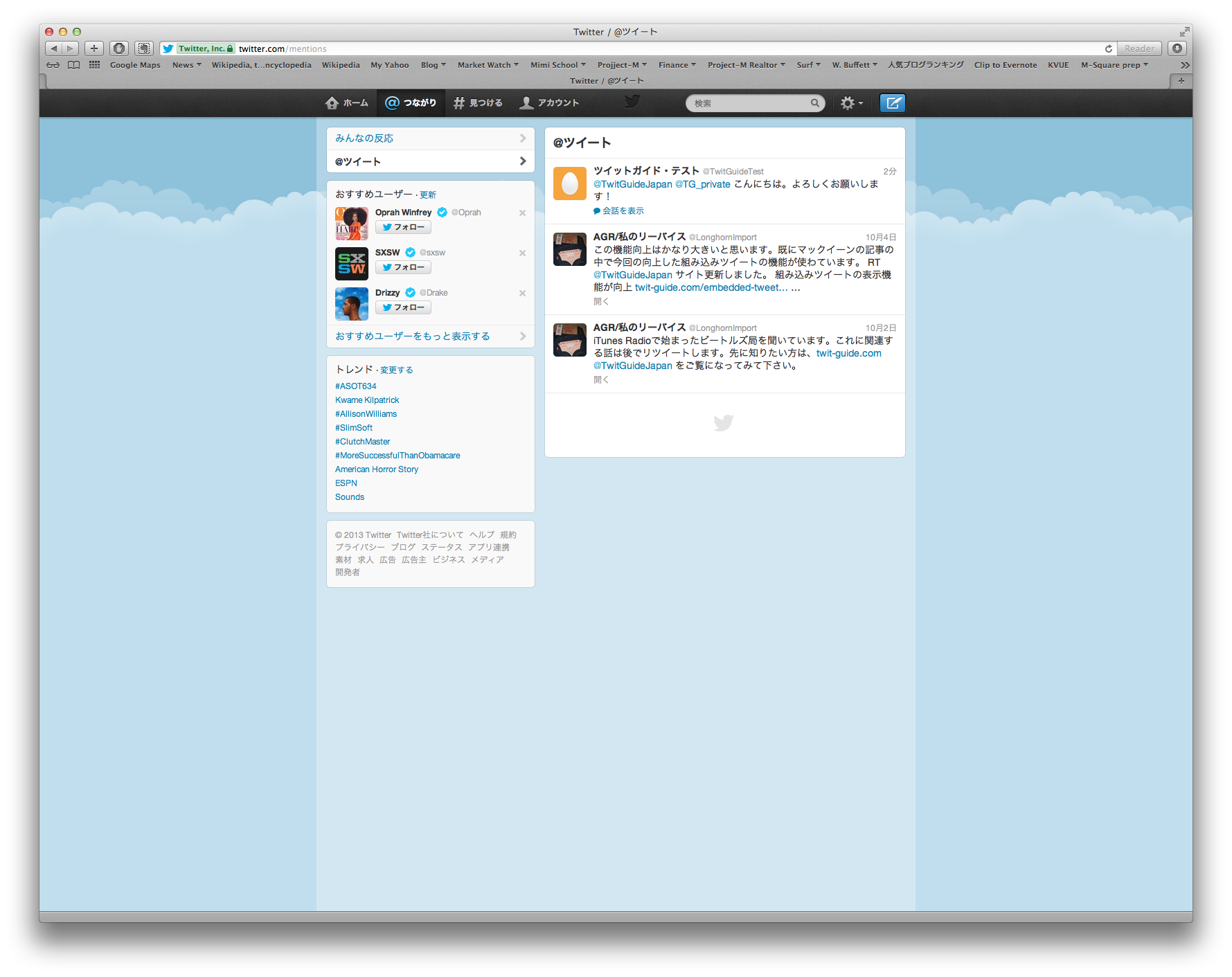Open the Market Watch bookmarks dropdown
The width and height of the screenshot is (1232, 977).
[488, 65]
